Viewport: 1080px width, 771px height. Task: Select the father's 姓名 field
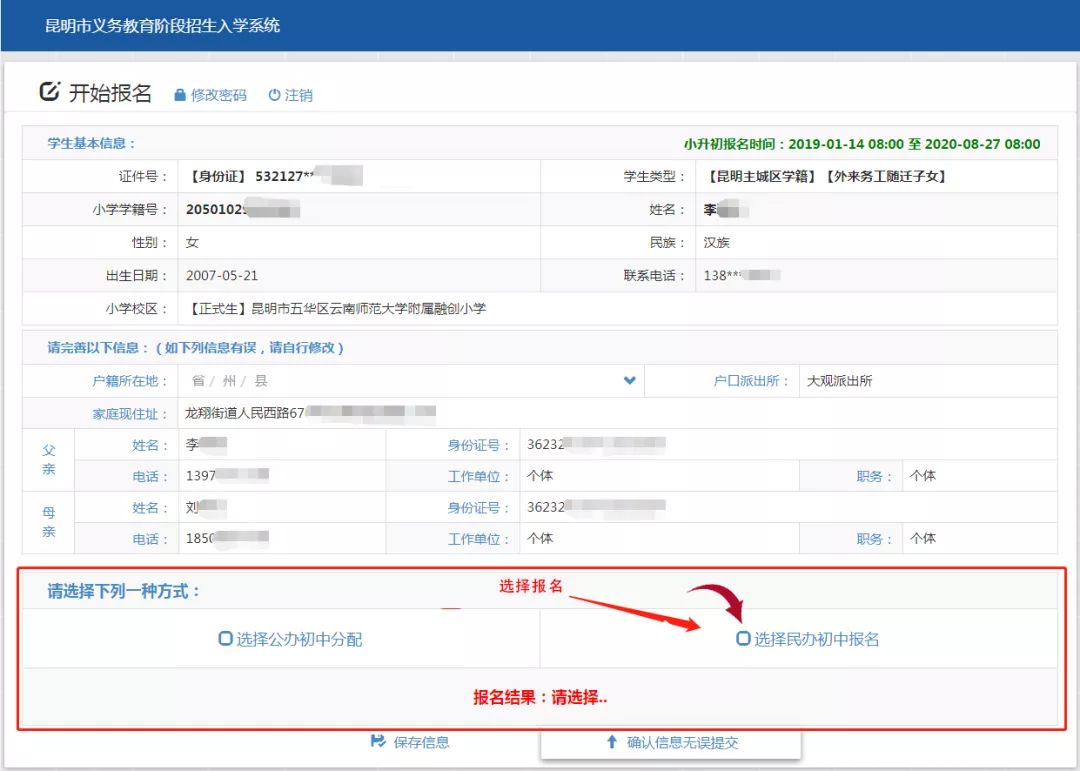point(280,445)
